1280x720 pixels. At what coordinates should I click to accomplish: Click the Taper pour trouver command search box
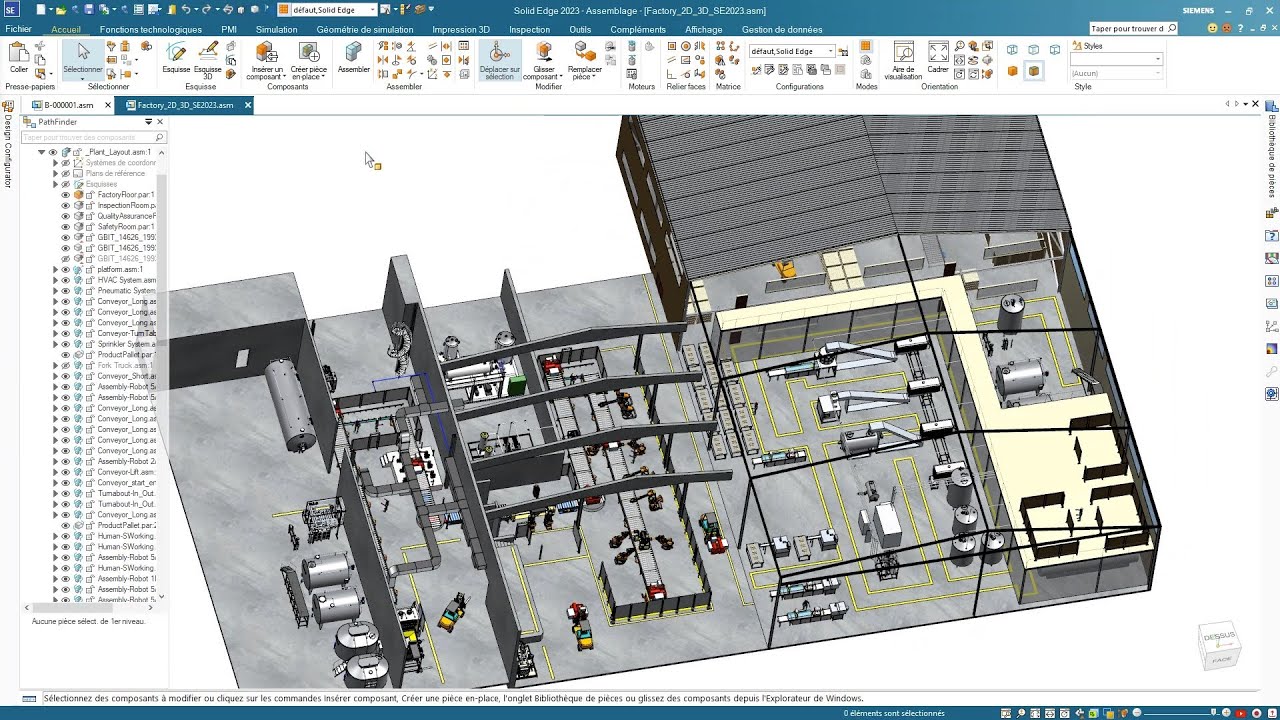(x=1134, y=29)
